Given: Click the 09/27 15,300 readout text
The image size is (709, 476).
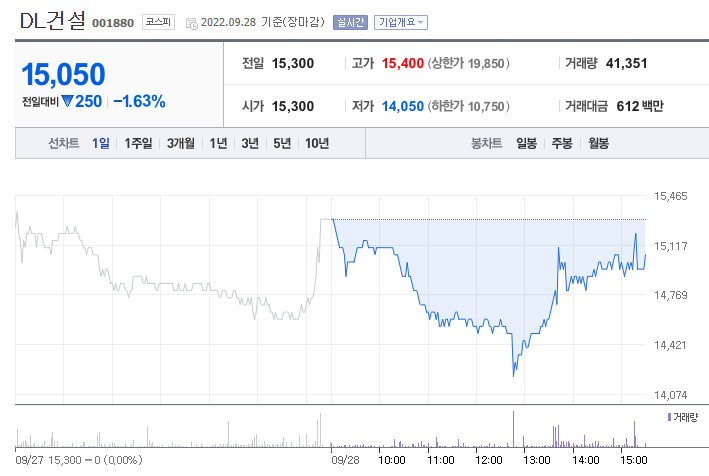Looking at the screenshot, I should pyautogui.click(x=79, y=460).
